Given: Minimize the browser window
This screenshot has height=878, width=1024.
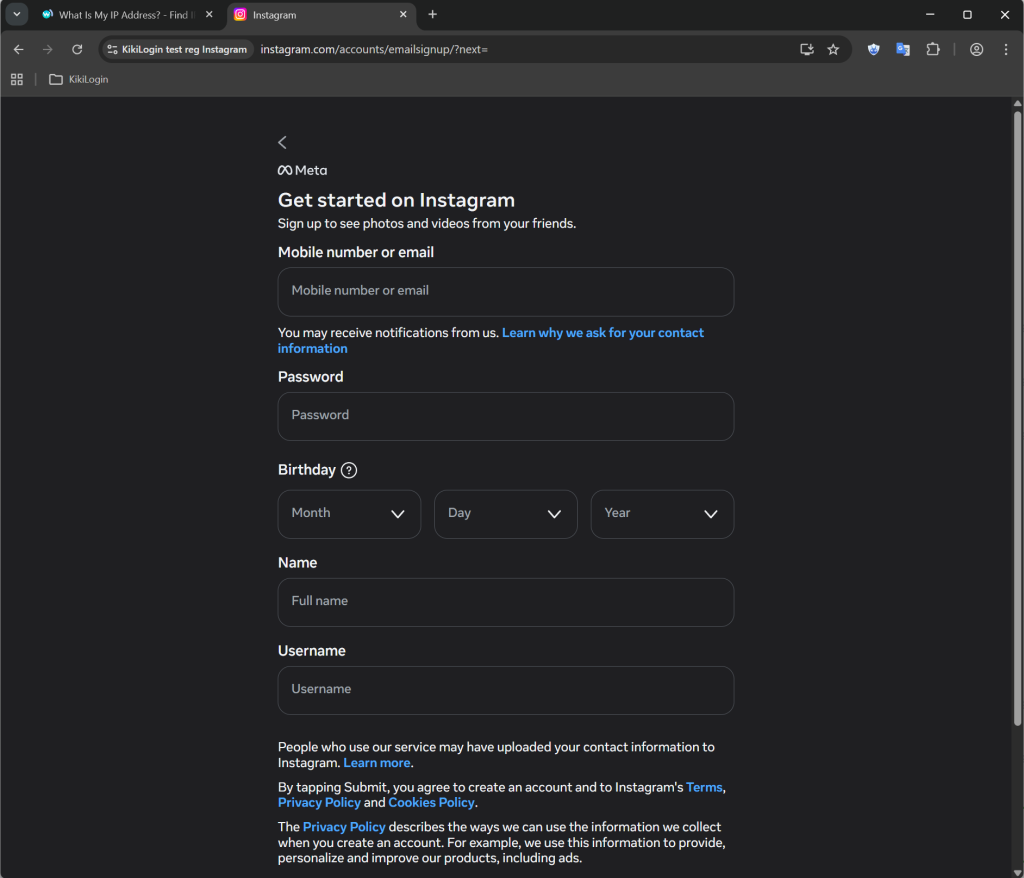Looking at the screenshot, I should 930,14.
